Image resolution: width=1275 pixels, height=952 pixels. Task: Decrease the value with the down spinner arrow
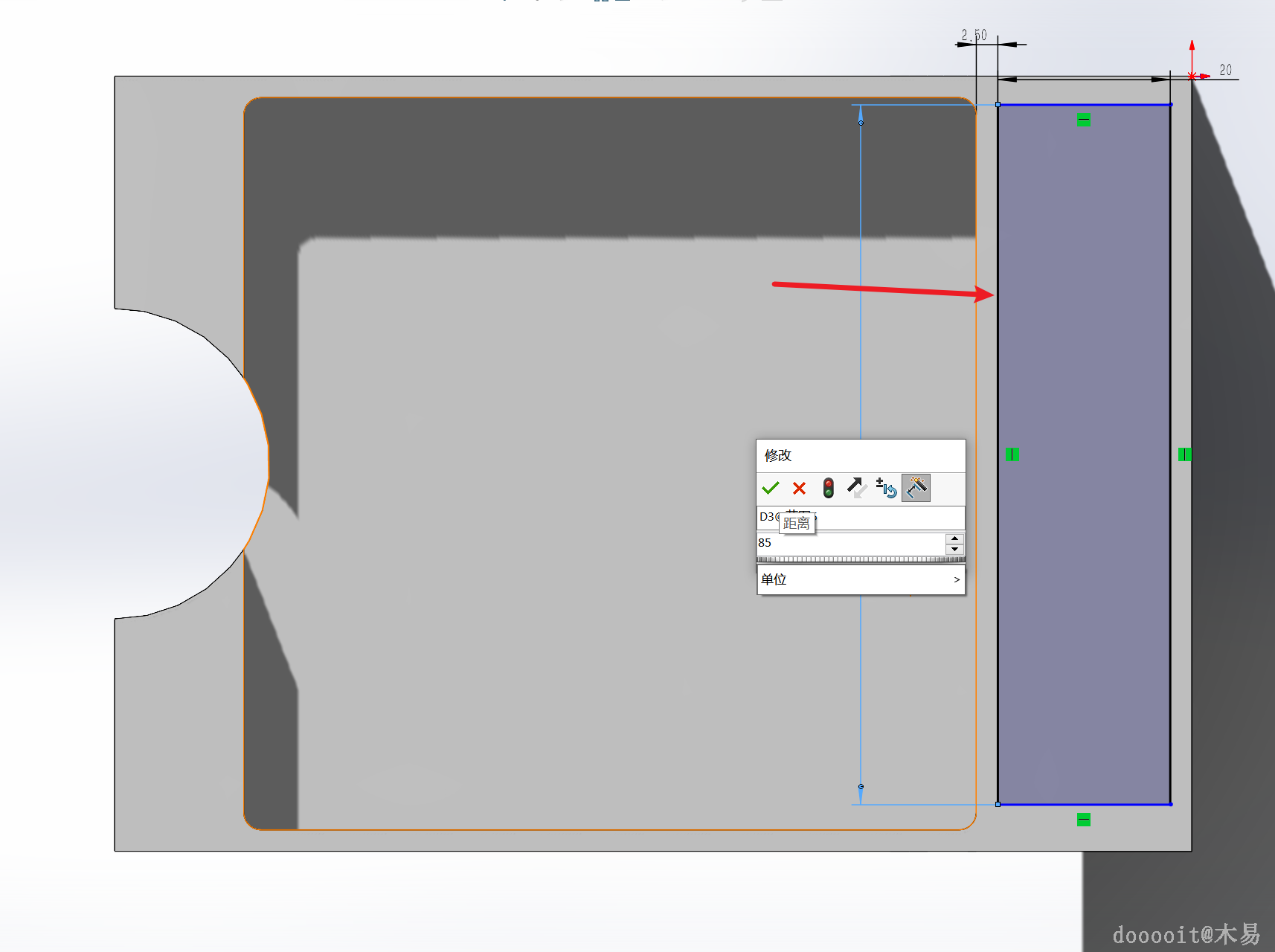tap(955, 549)
